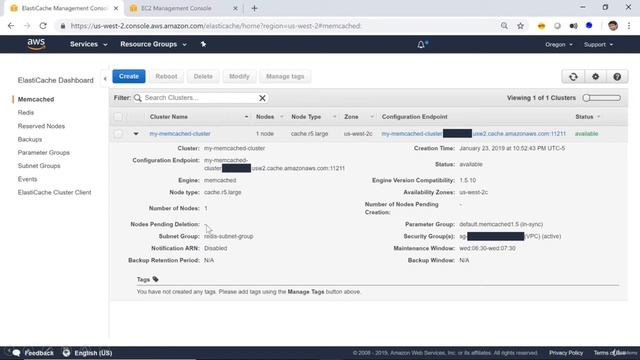This screenshot has height=360, width=640.
Task: Click the cache.r5.large node type cell
Action: coord(309,134)
